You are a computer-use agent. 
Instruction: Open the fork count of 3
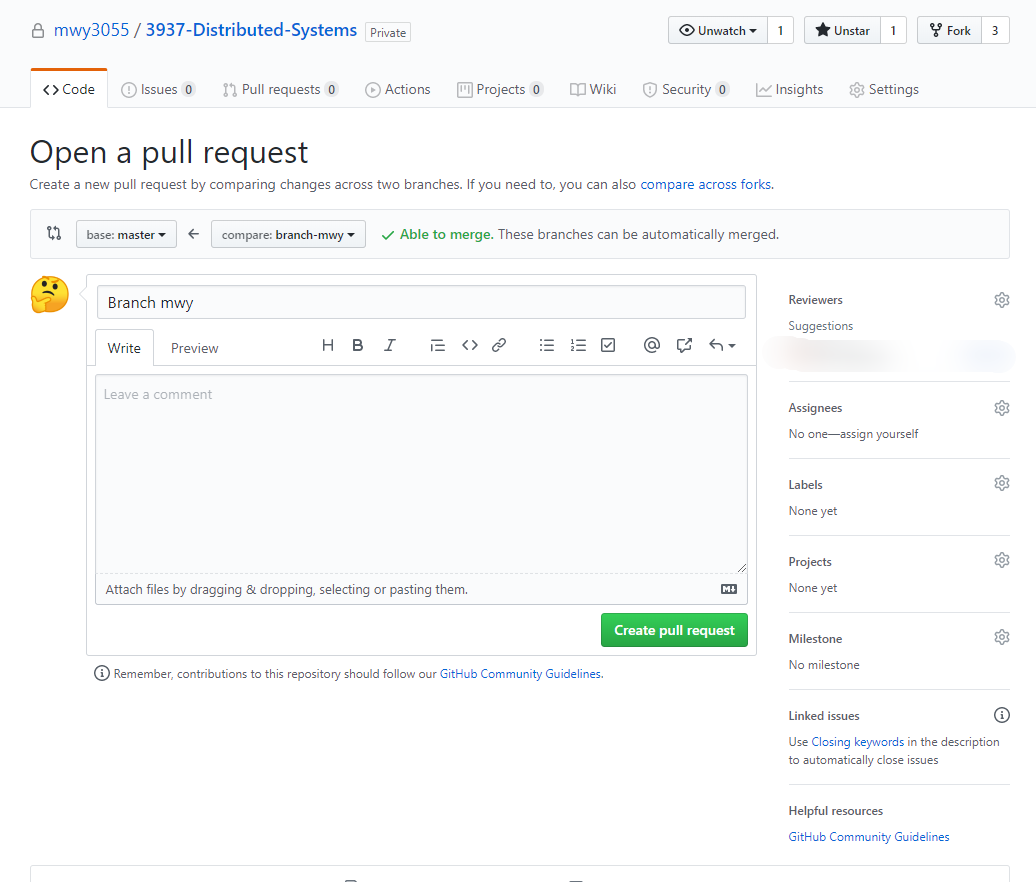click(x=995, y=30)
